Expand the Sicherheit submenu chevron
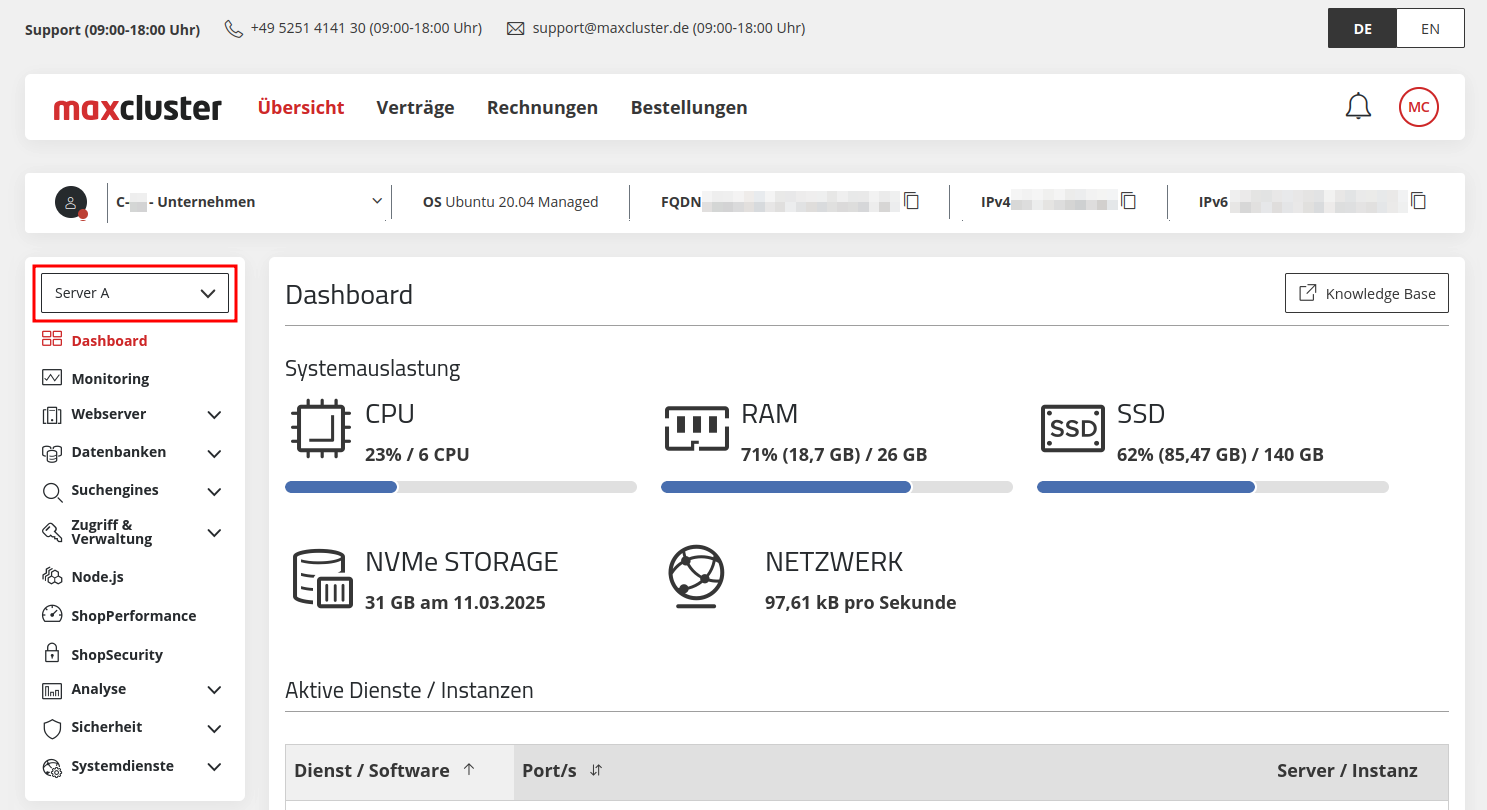Viewport: 1487px width, 810px height. coord(214,729)
